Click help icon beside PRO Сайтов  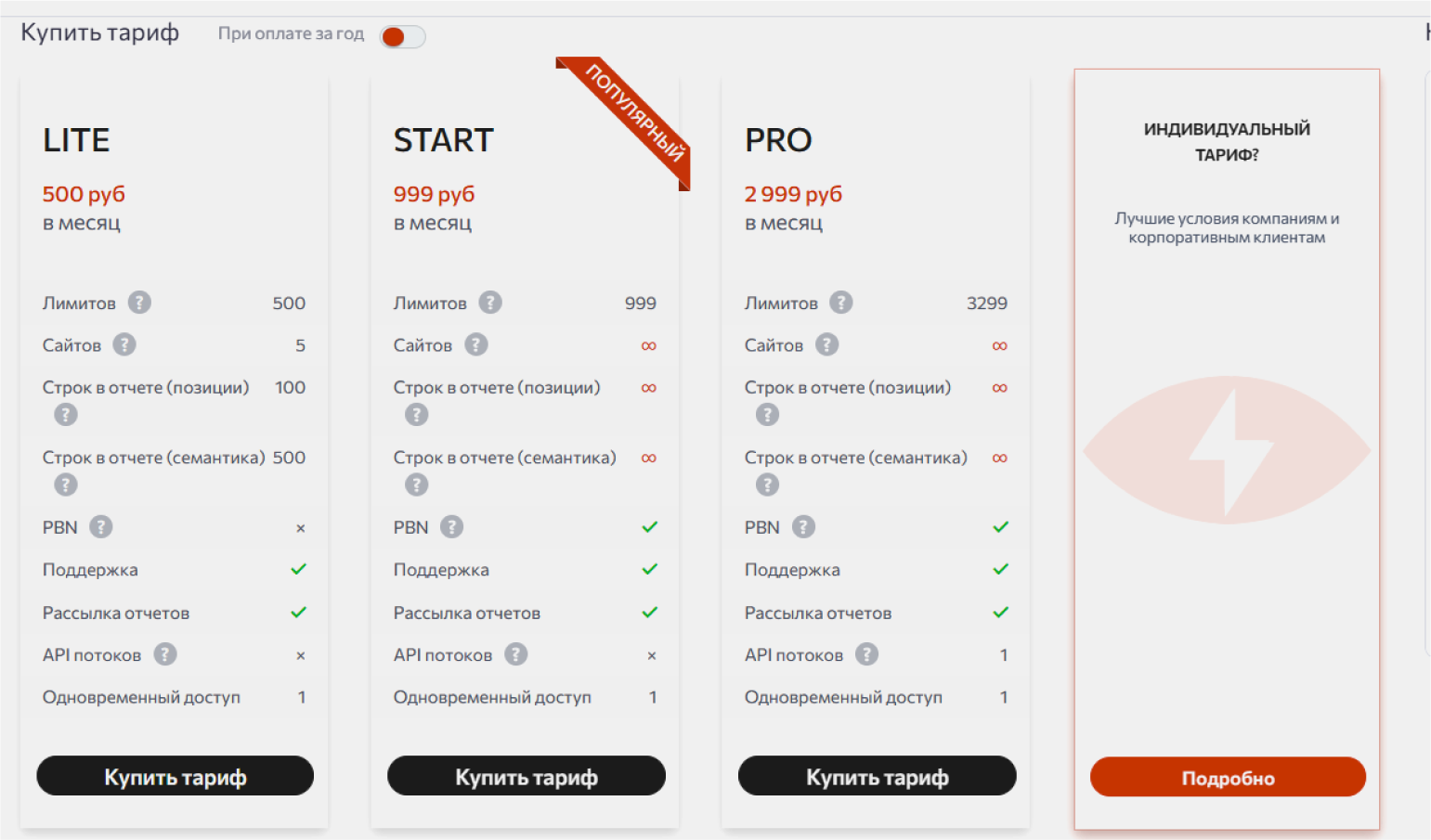[826, 345]
